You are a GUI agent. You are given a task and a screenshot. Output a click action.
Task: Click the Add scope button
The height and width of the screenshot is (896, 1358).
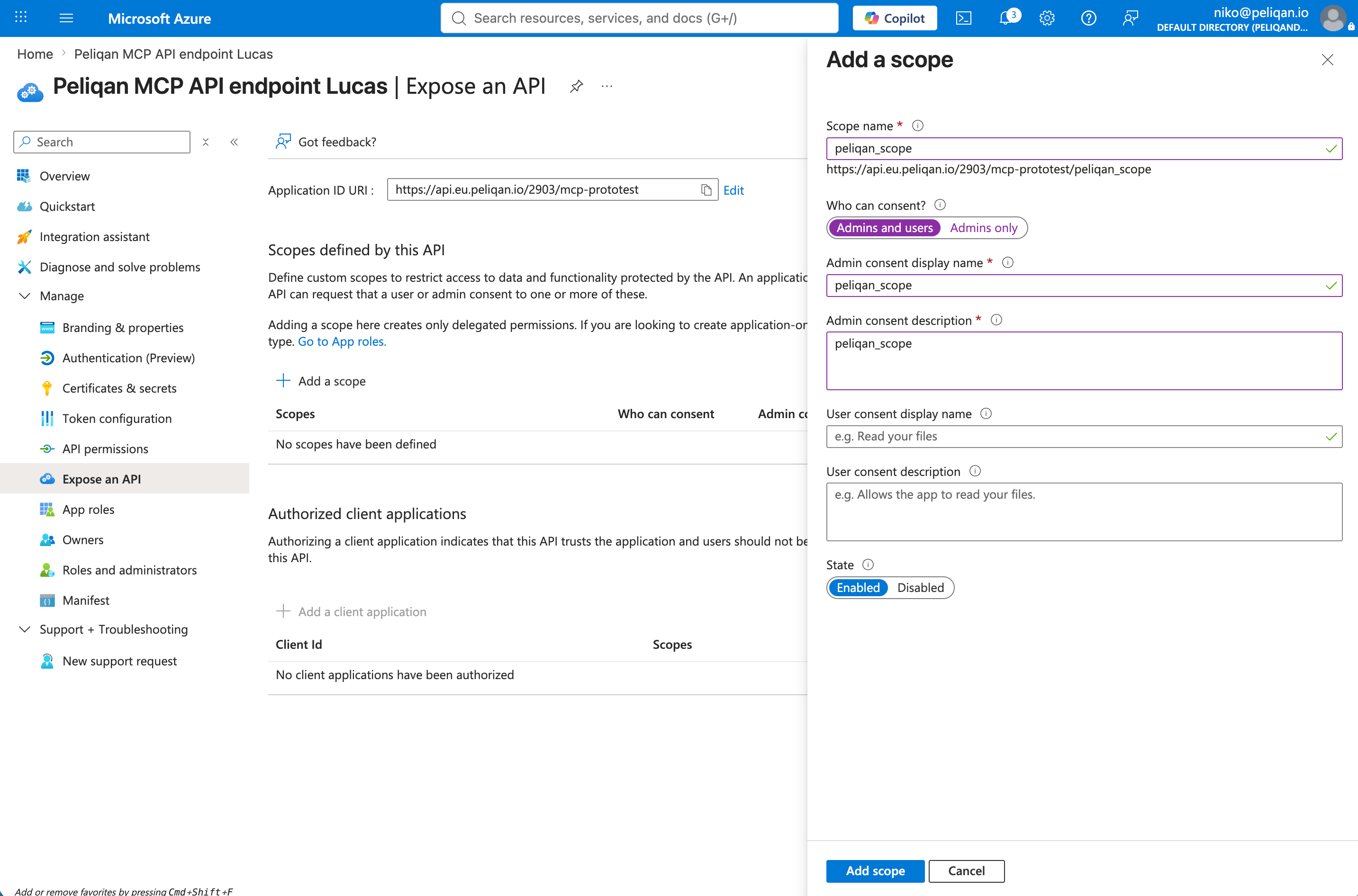pyautogui.click(x=875, y=871)
